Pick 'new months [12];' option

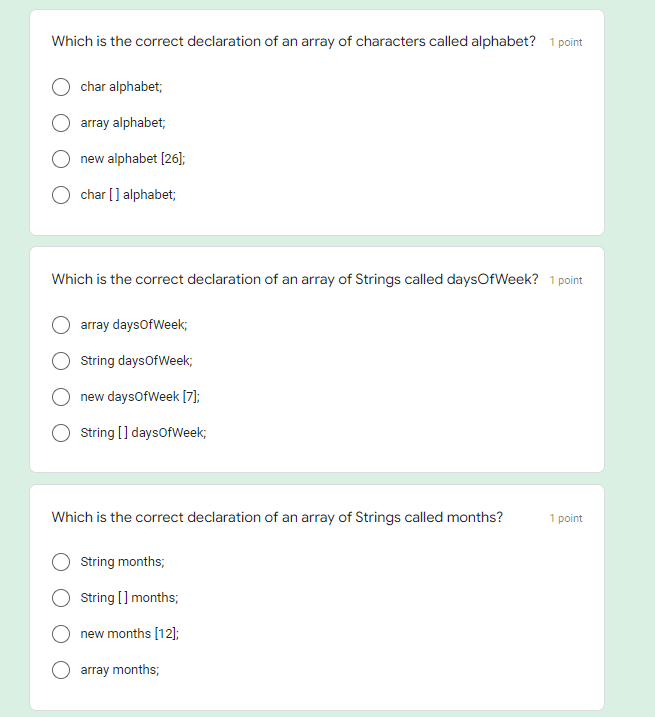click(x=61, y=634)
